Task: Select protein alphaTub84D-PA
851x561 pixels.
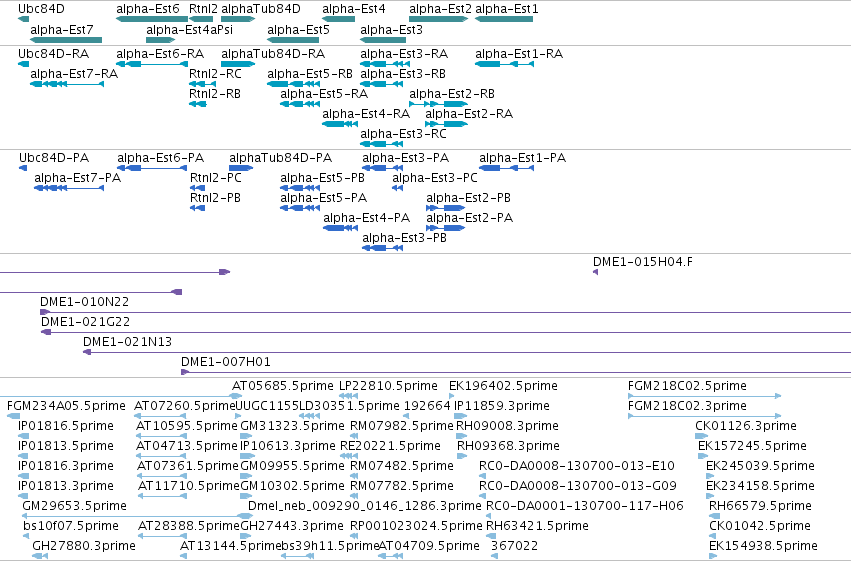Action: pos(241,168)
